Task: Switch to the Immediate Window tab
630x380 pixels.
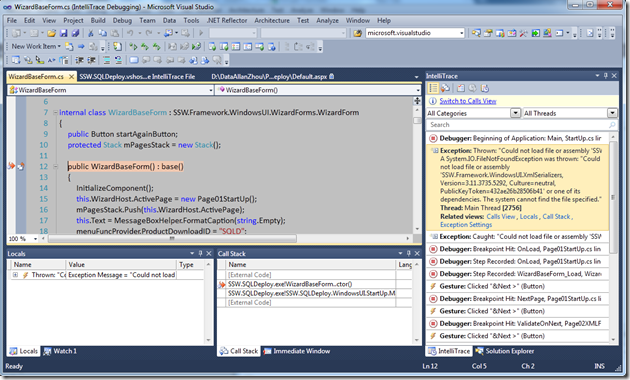Action: [x=297, y=351]
